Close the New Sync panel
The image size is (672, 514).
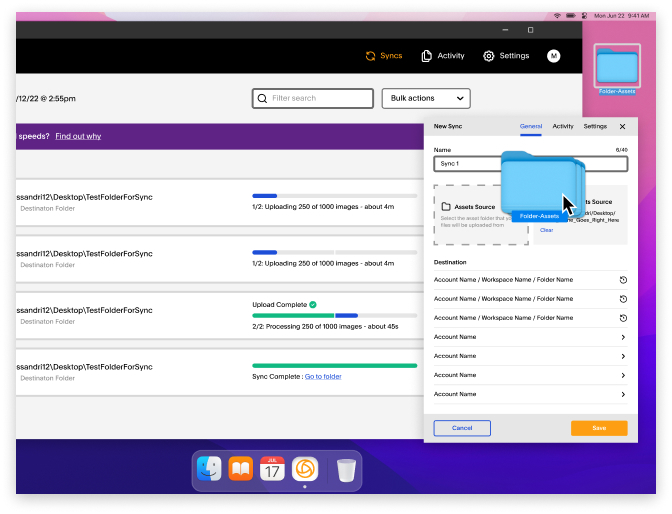[x=622, y=126]
